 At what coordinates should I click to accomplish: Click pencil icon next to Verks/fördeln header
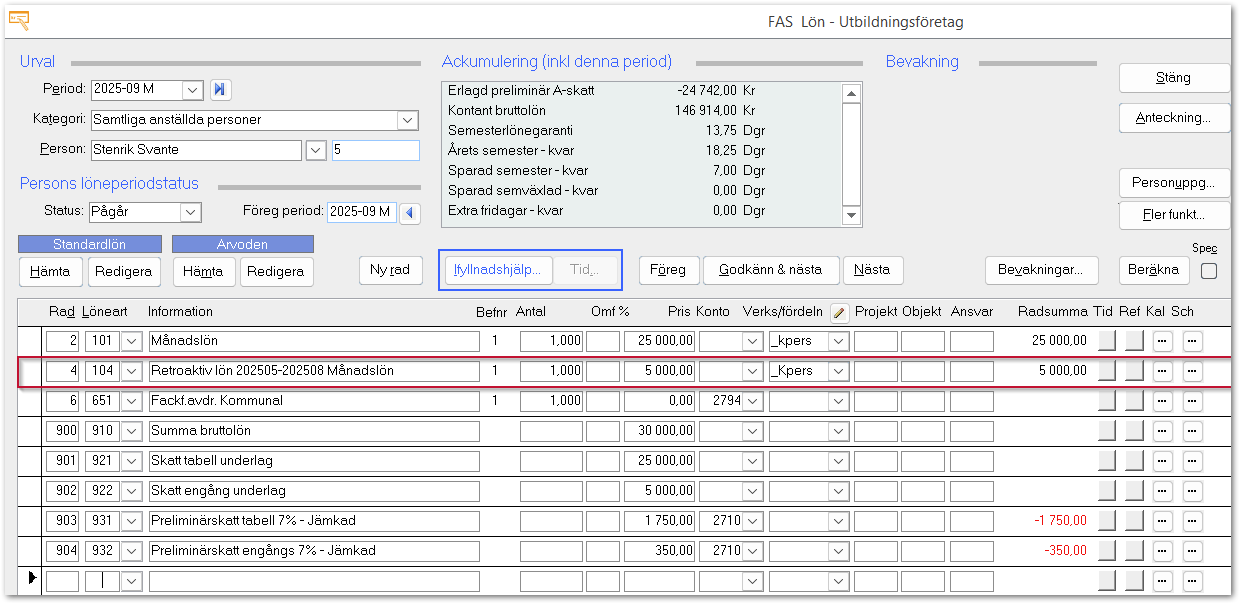839,312
